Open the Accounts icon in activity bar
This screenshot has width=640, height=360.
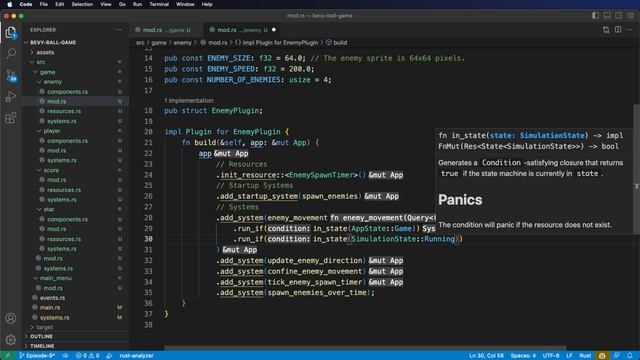tap(11, 318)
